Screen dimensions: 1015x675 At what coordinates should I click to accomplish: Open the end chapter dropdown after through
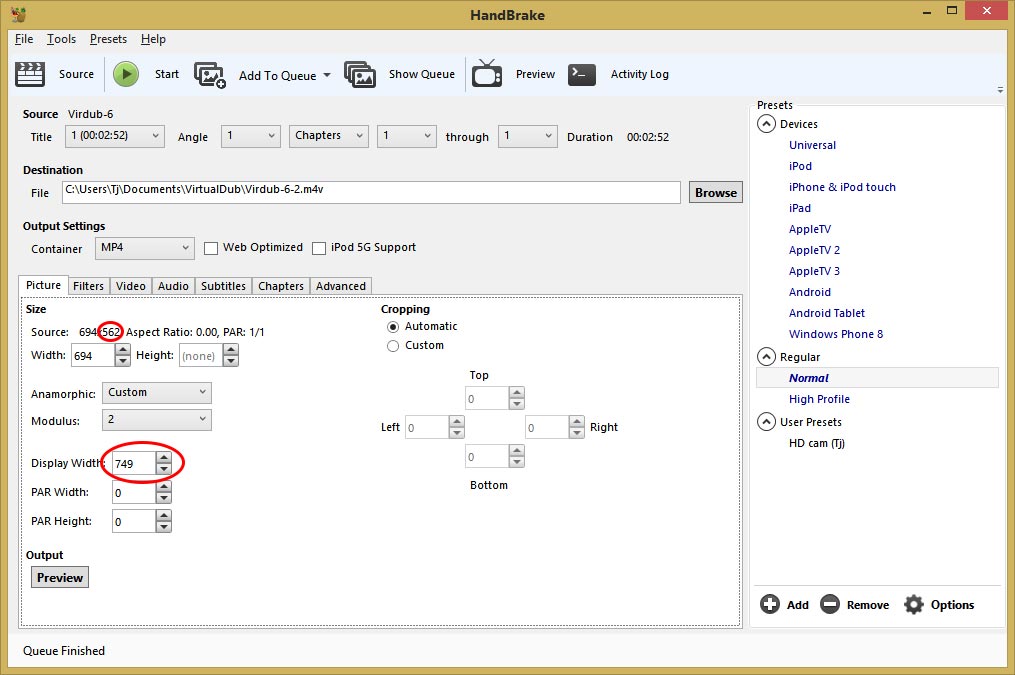[528, 136]
